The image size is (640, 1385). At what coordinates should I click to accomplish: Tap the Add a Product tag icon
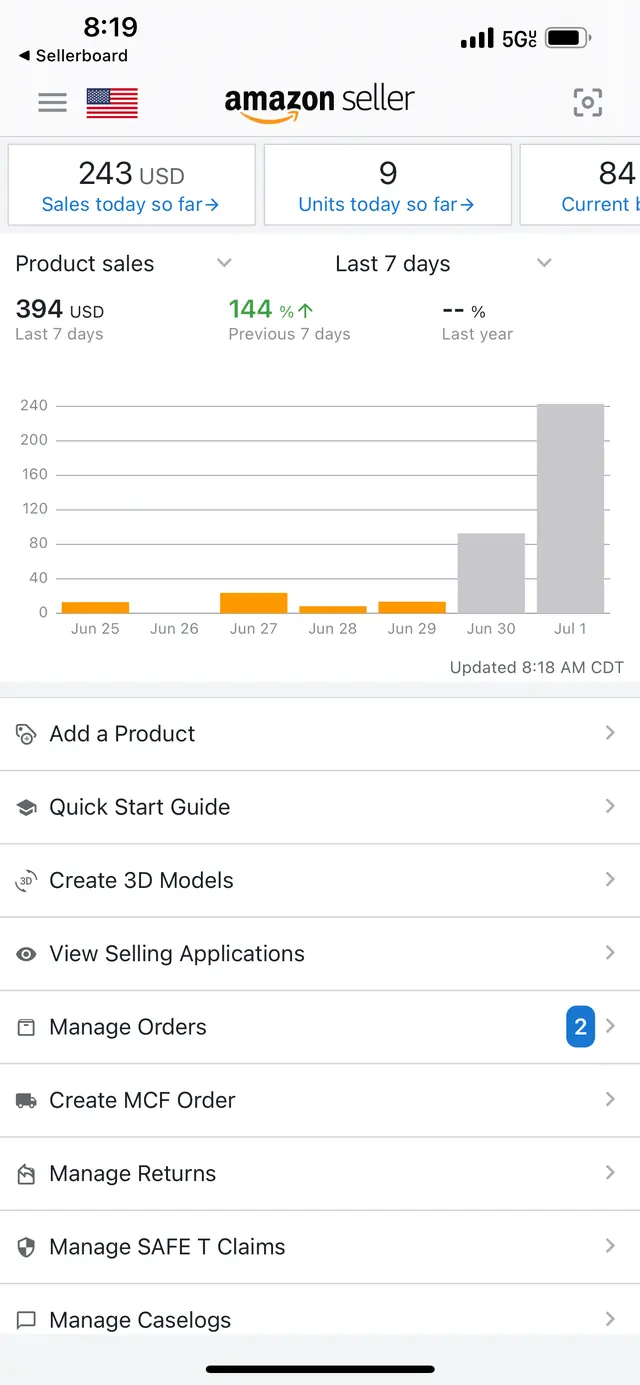click(26, 734)
